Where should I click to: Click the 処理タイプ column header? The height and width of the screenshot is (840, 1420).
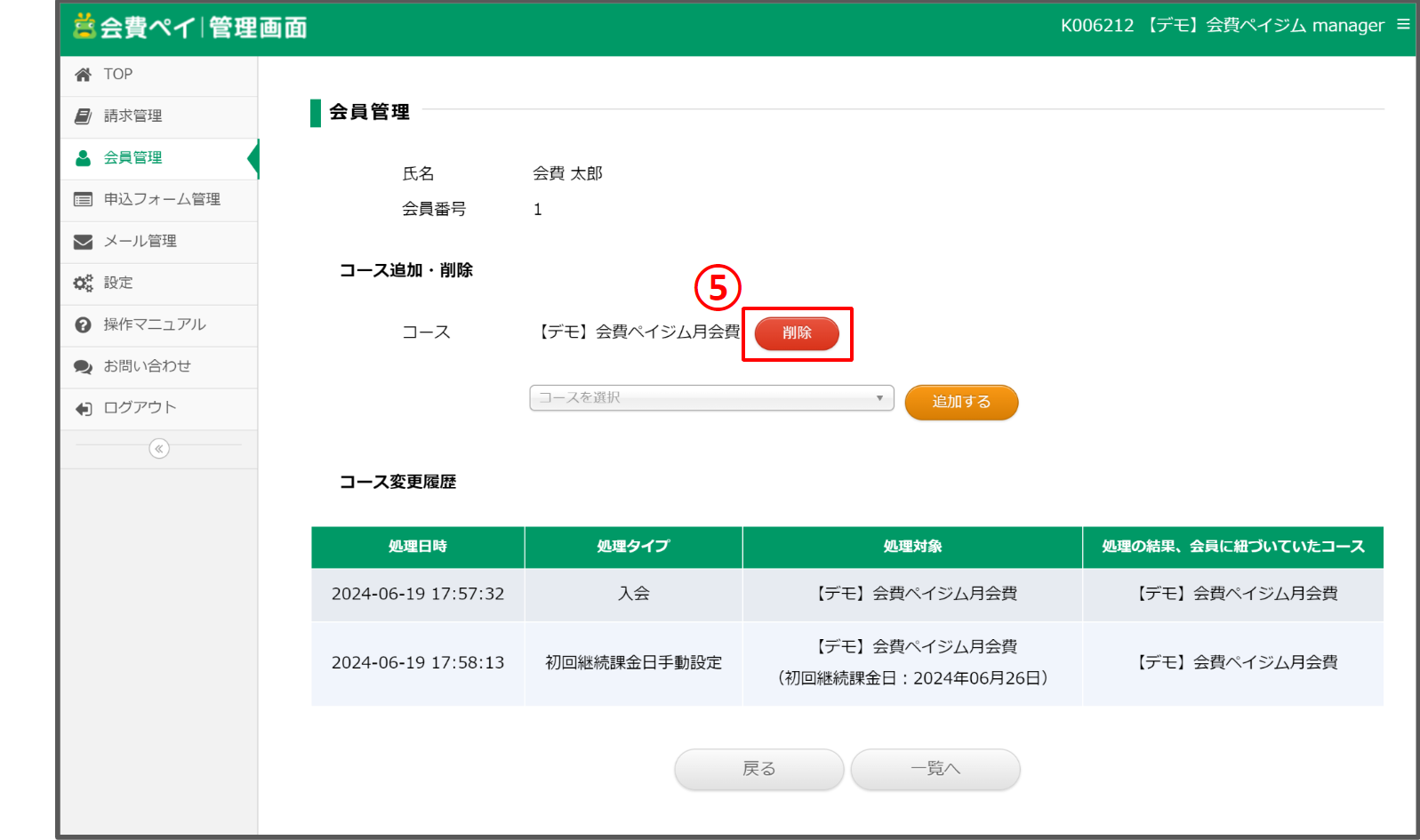pos(633,547)
